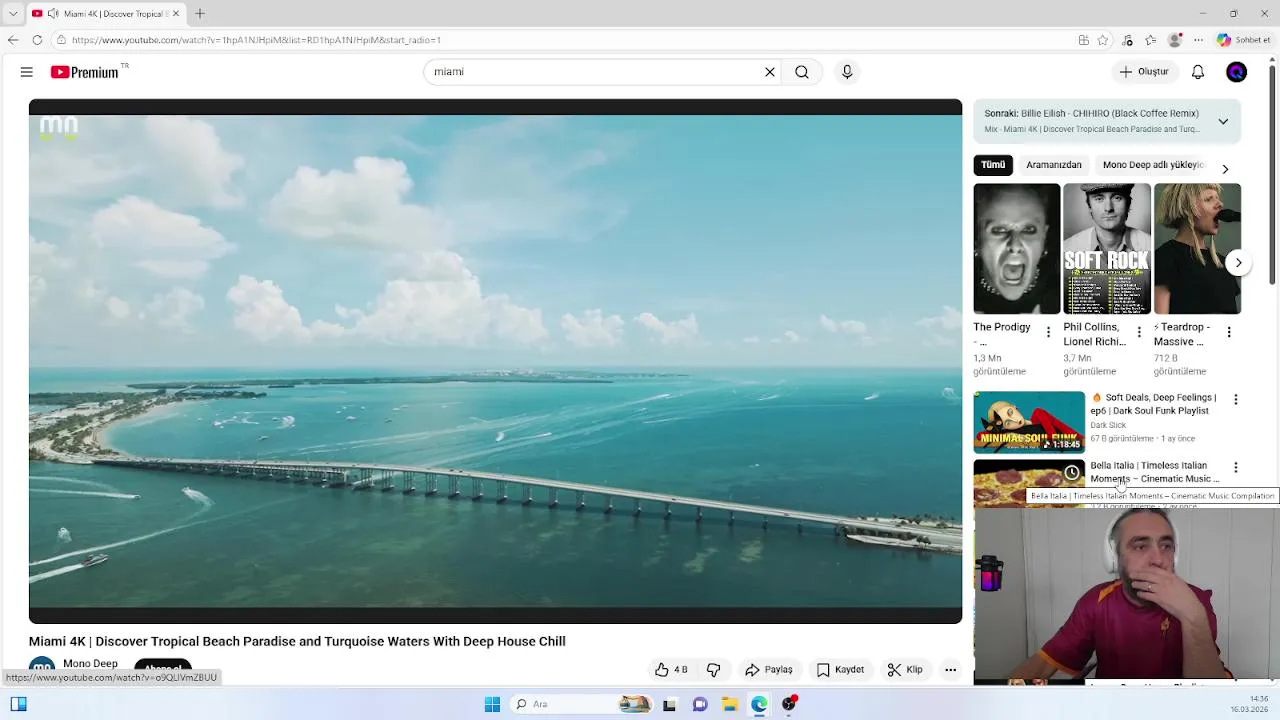Show more filter chips with right arrow
This screenshot has width=1280, height=720.
[1225, 169]
